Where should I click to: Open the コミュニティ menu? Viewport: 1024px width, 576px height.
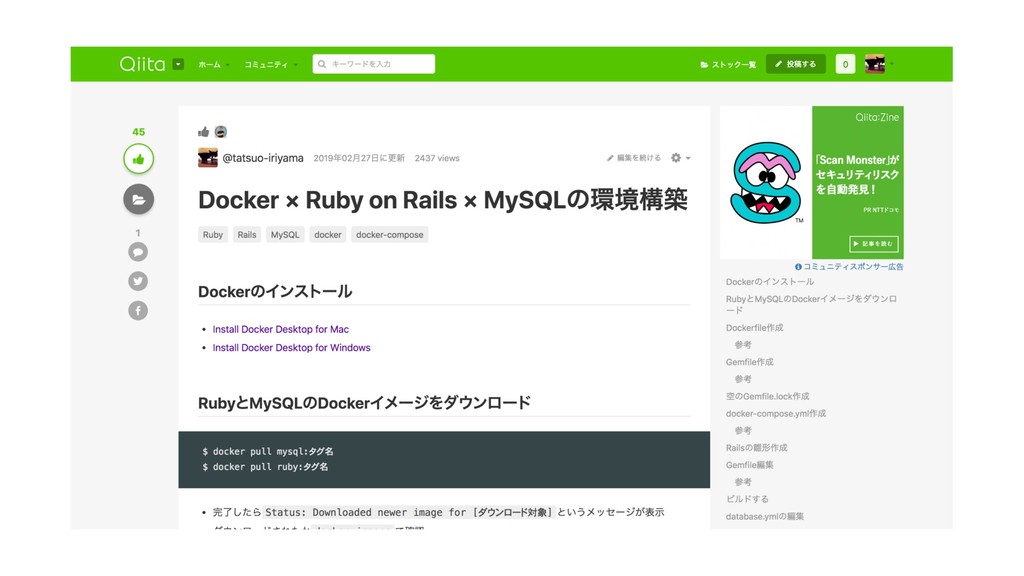pos(270,65)
